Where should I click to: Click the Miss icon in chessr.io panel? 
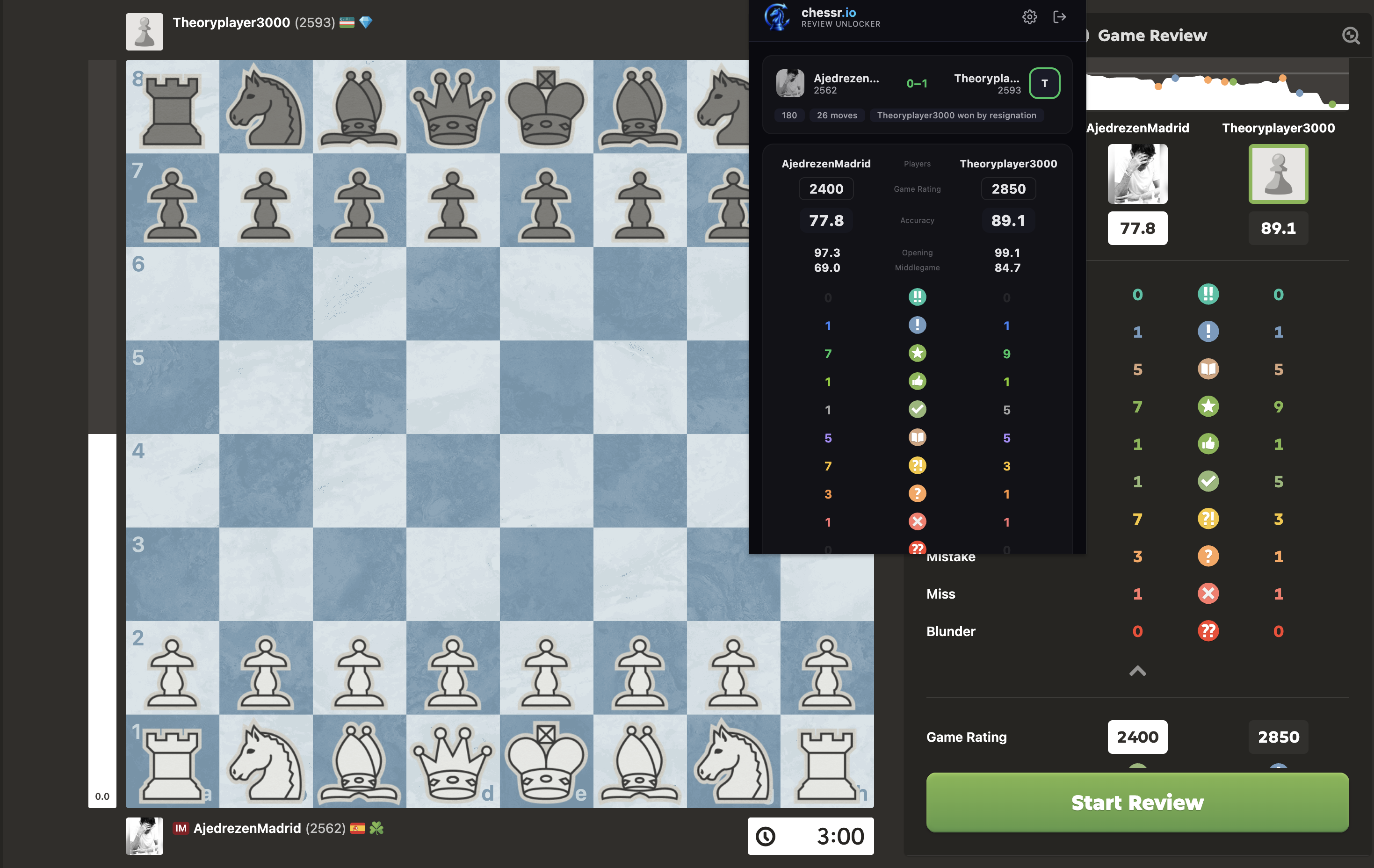[917, 521]
